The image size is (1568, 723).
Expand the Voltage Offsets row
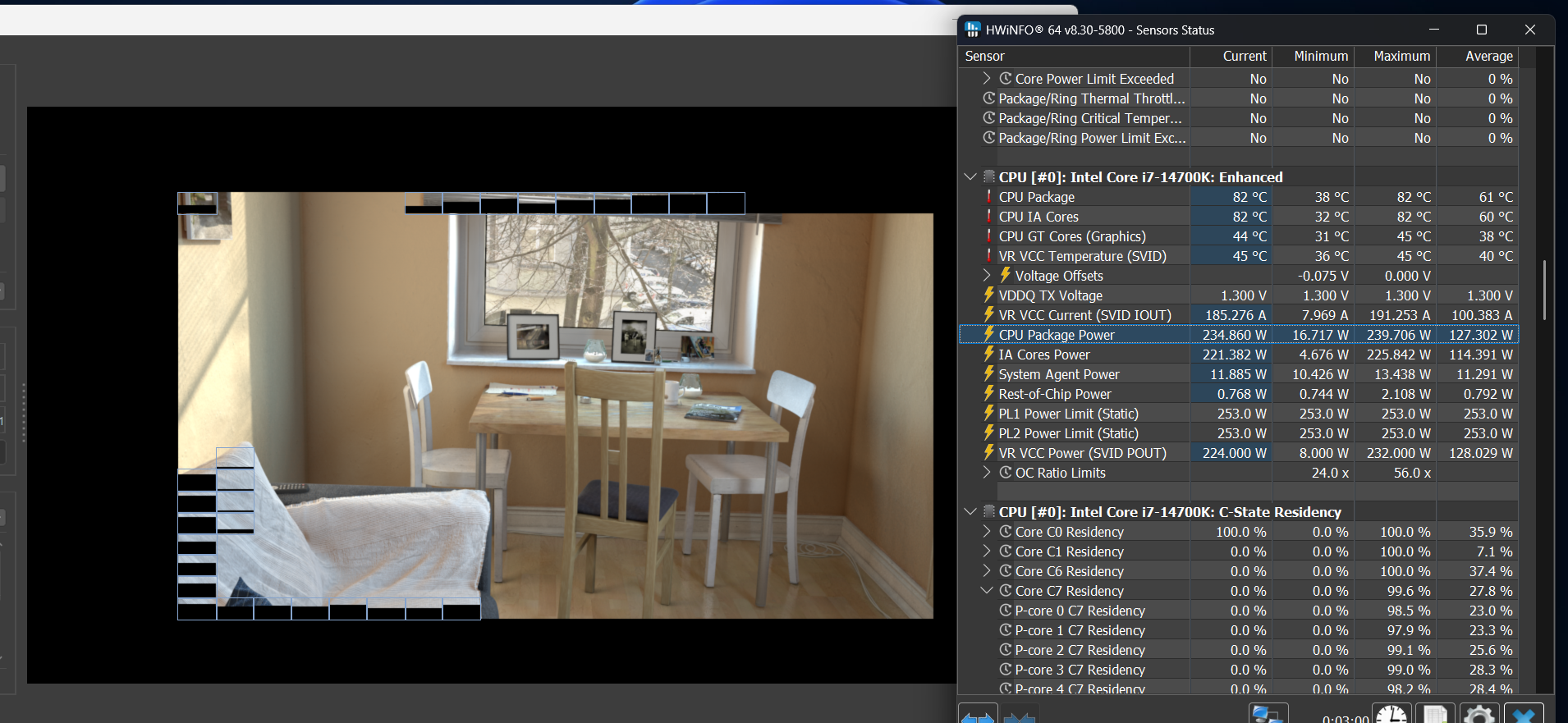click(987, 276)
